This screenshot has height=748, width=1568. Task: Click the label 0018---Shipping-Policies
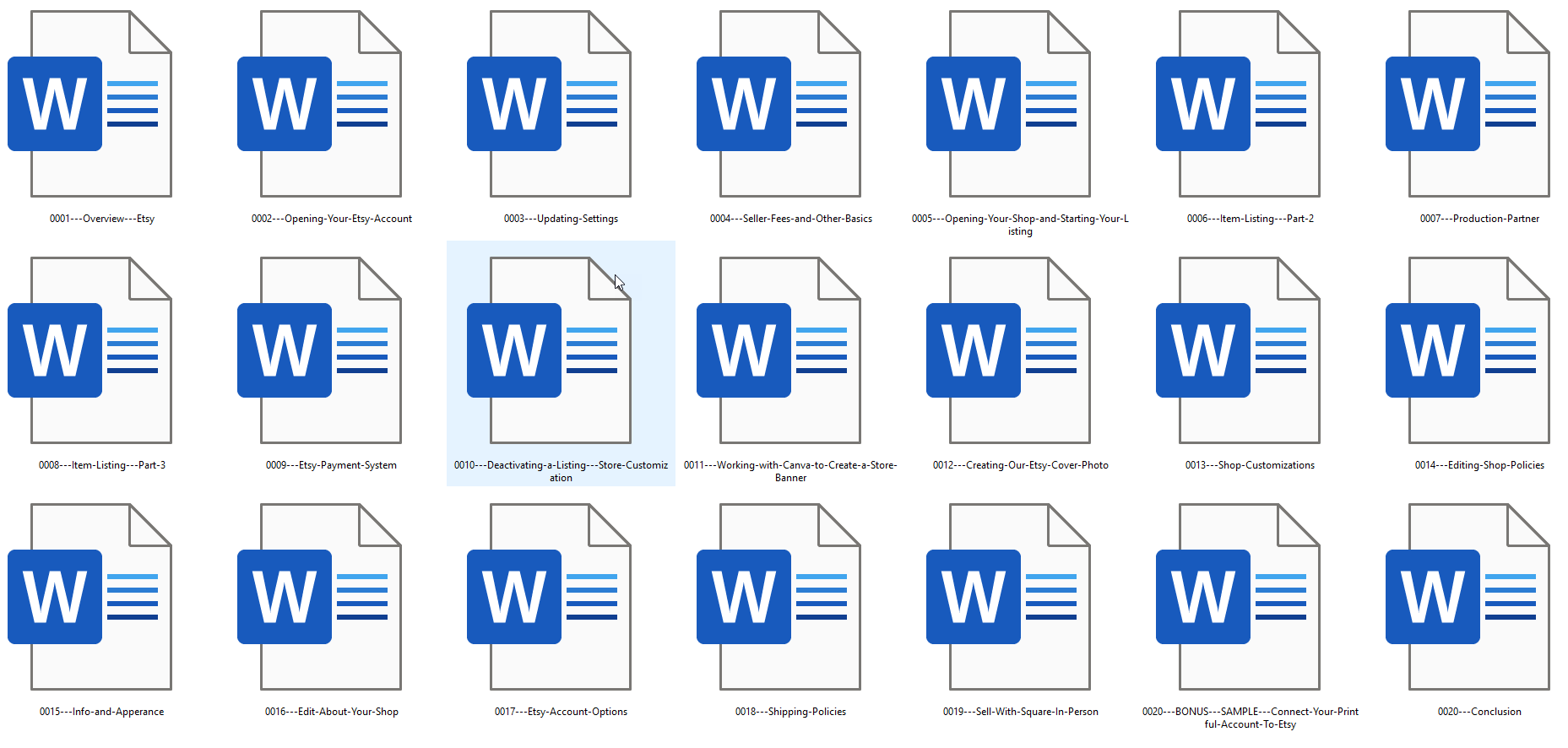(x=791, y=712)
